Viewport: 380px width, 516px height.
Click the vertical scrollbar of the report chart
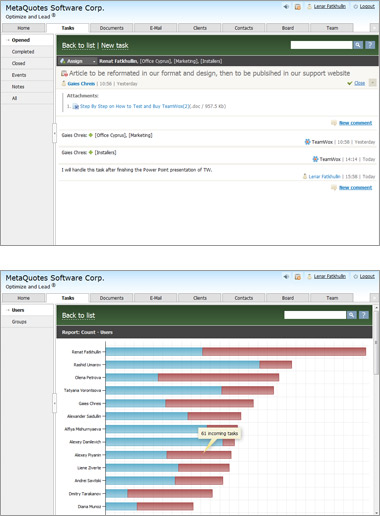pos(376,410)
